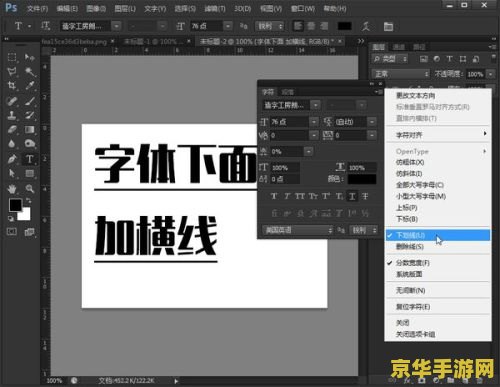Select the Brush tool
The image size is (500, 387).
click(x=29, y=101)
